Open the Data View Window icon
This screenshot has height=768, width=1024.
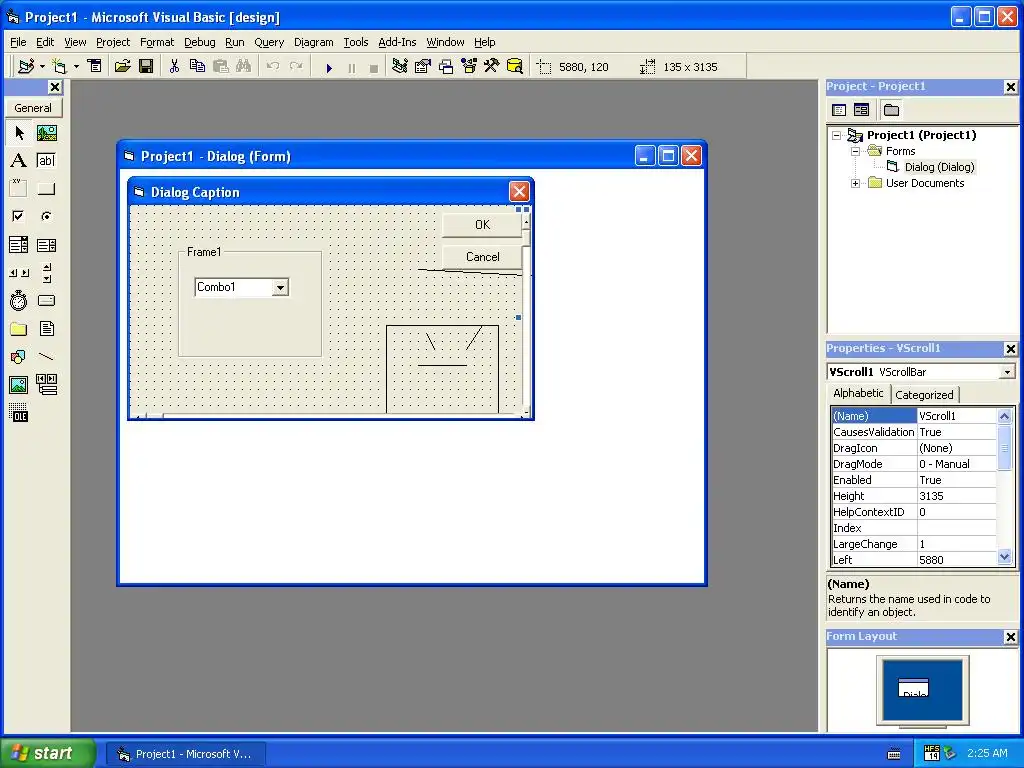pyautogui.click(x=515, y=66)
